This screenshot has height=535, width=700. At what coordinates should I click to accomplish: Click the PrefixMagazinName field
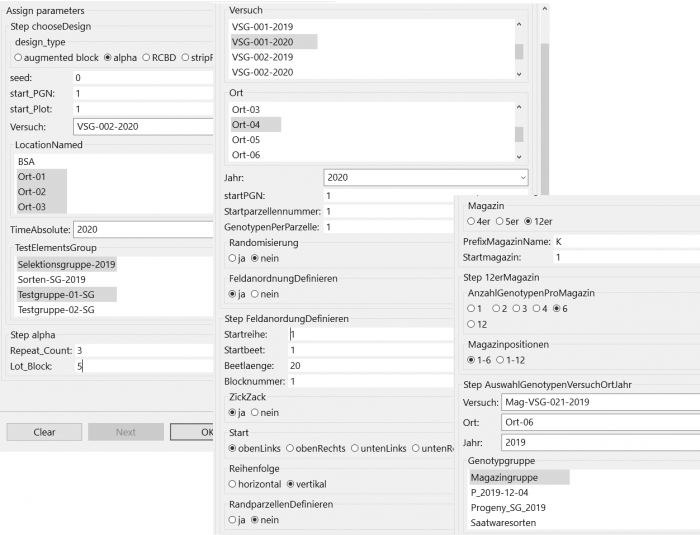click(627, 242)
